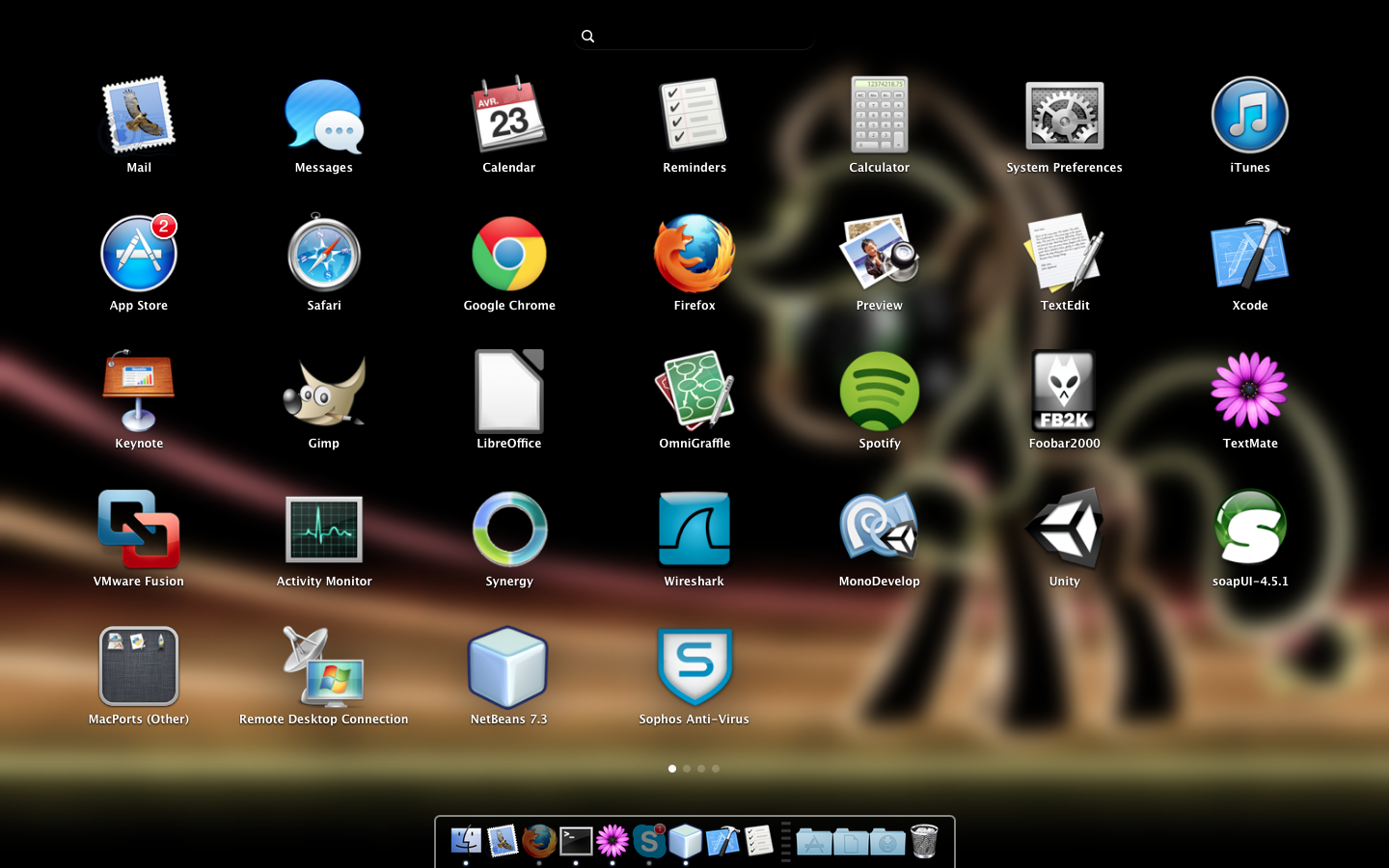Launch Spotify from Launchpad
1389x868 pixels.
(x=879, y=392)
